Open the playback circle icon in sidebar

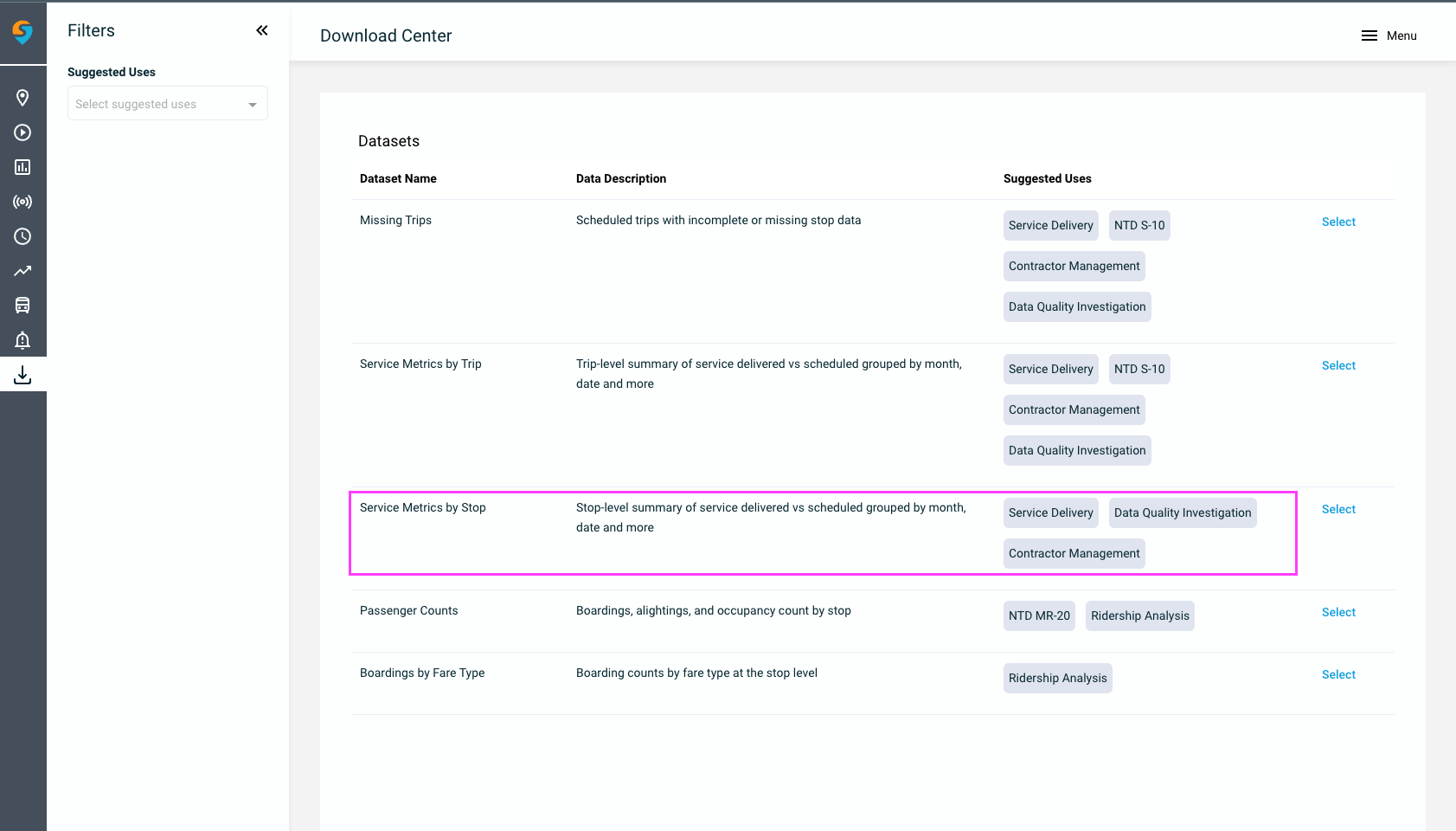pos(22,132)
